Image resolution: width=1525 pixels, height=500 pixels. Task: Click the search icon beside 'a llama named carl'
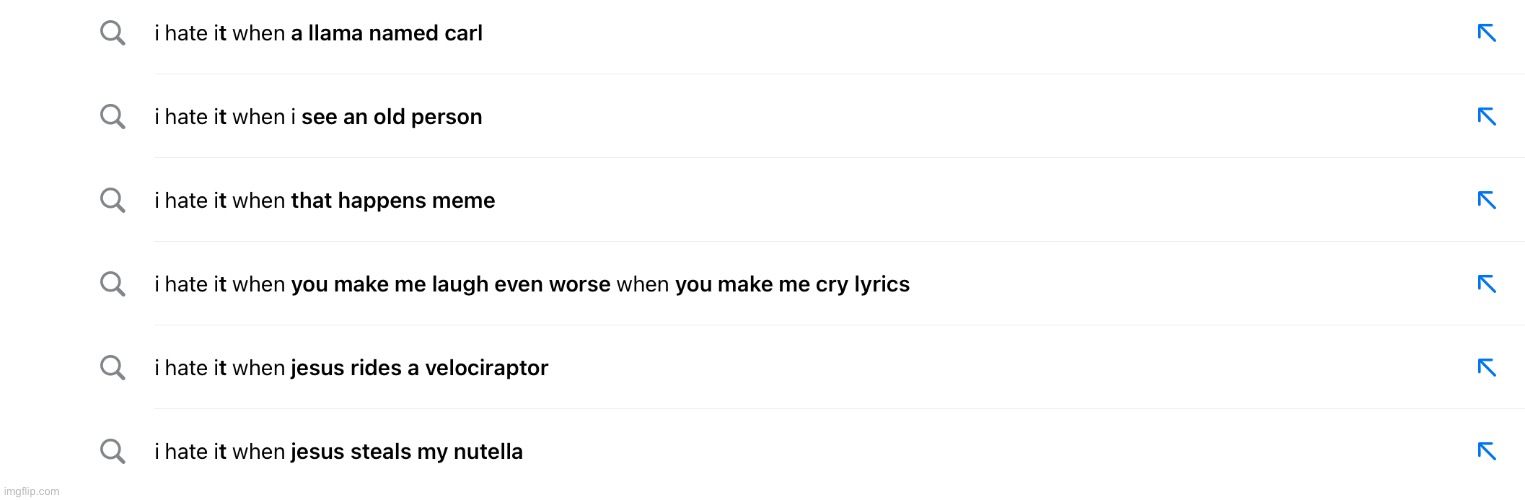pos(113,34)
